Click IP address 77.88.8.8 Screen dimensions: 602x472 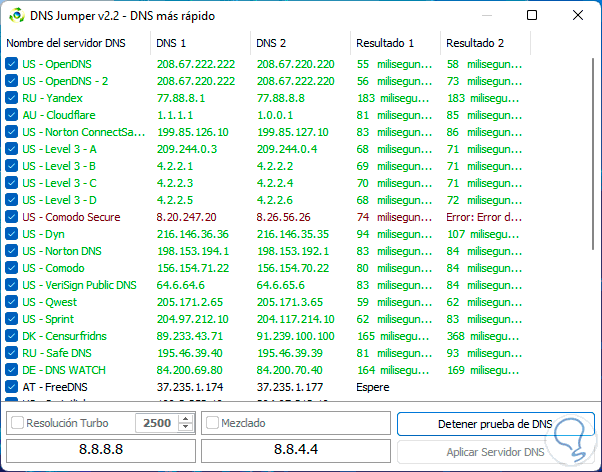coord(281,98)
